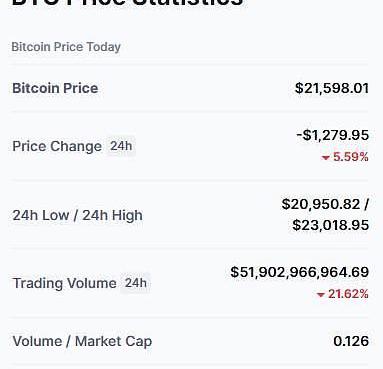383x369 pixels.
Task: Click the Price Change label
Action: point(57,146)
